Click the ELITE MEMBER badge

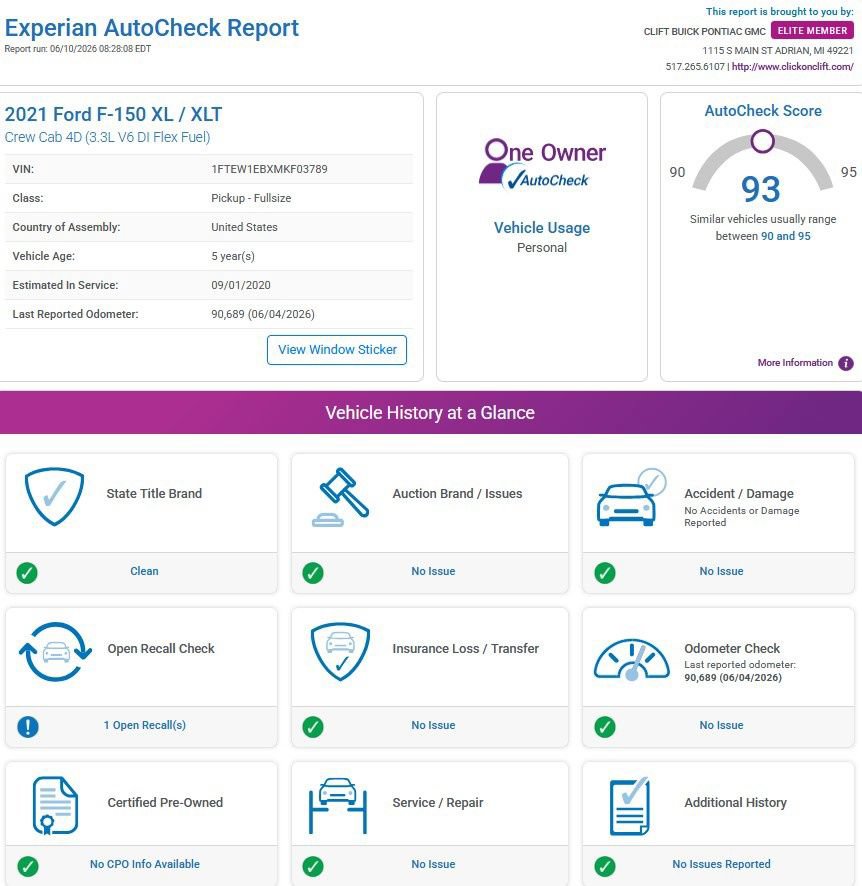click(812, 31)
